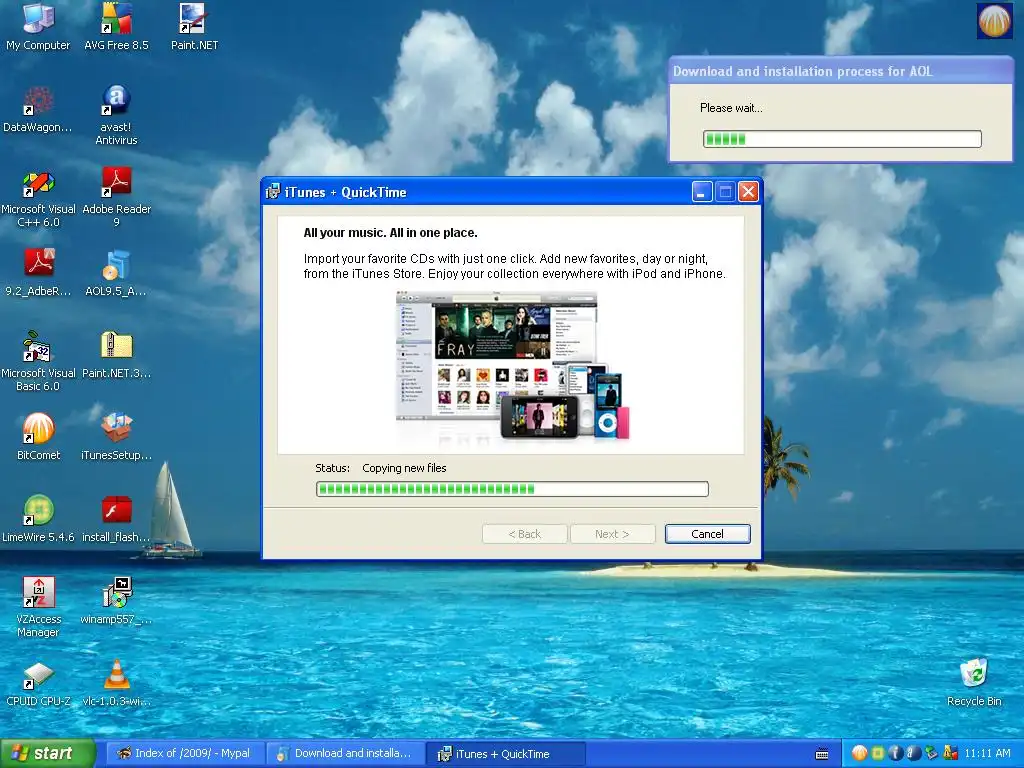Minimize the iTunes + QuickTime window
Viewport: 1024px width, 768px height.
pyautogui.click(x=702, y=192)
